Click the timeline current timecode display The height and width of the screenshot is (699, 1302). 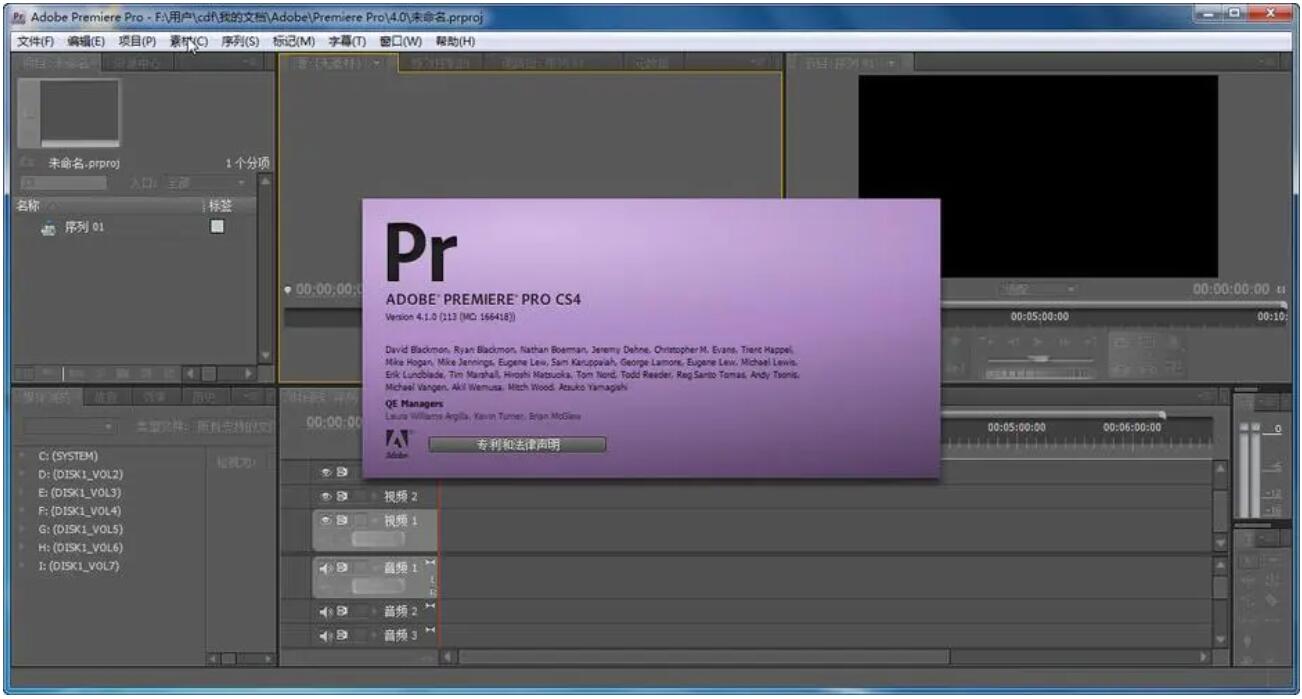pos(334,422)
